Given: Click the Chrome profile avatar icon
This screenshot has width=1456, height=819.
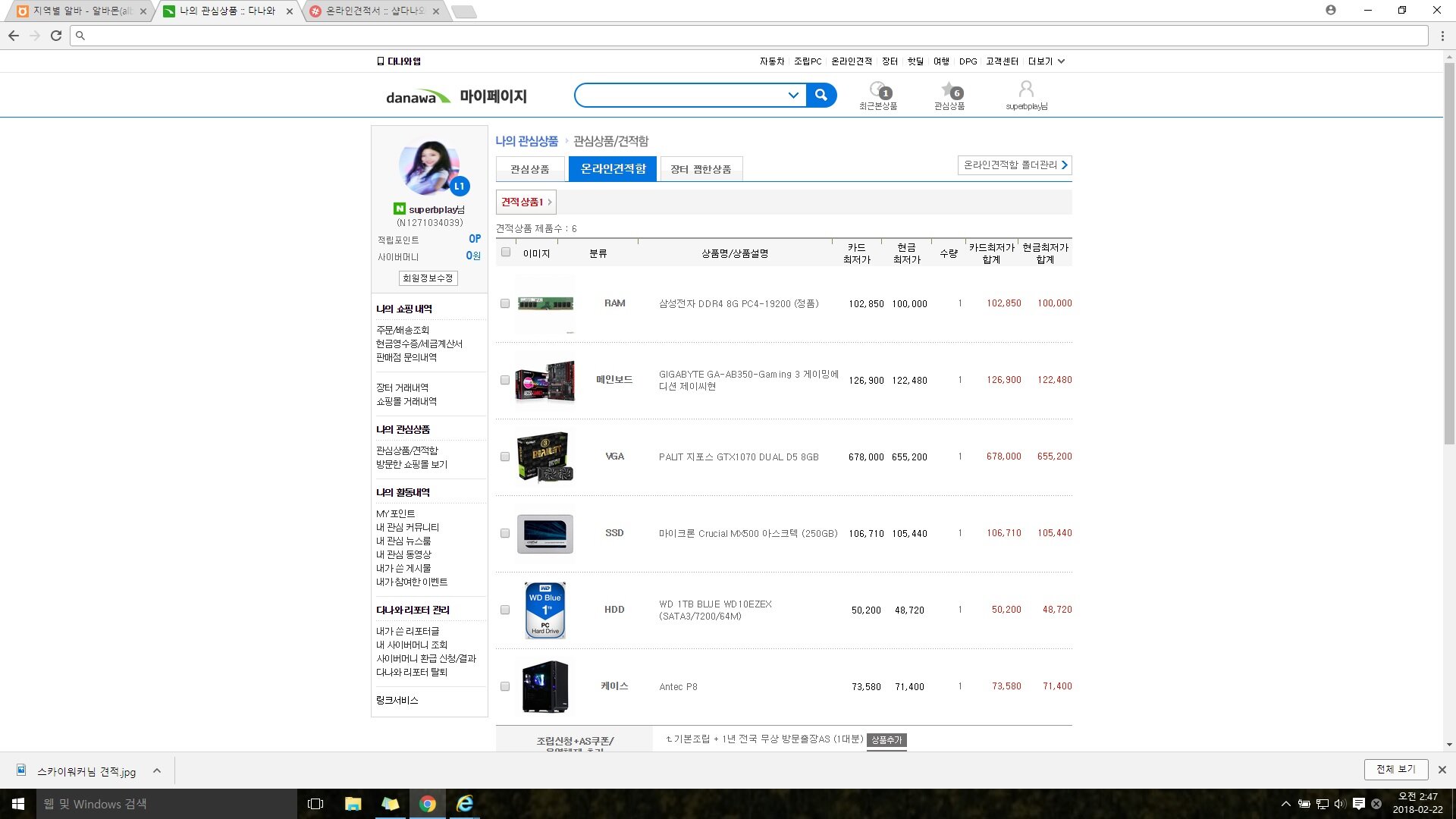Looking at the screenshot, I should [x=1331, y=10].
